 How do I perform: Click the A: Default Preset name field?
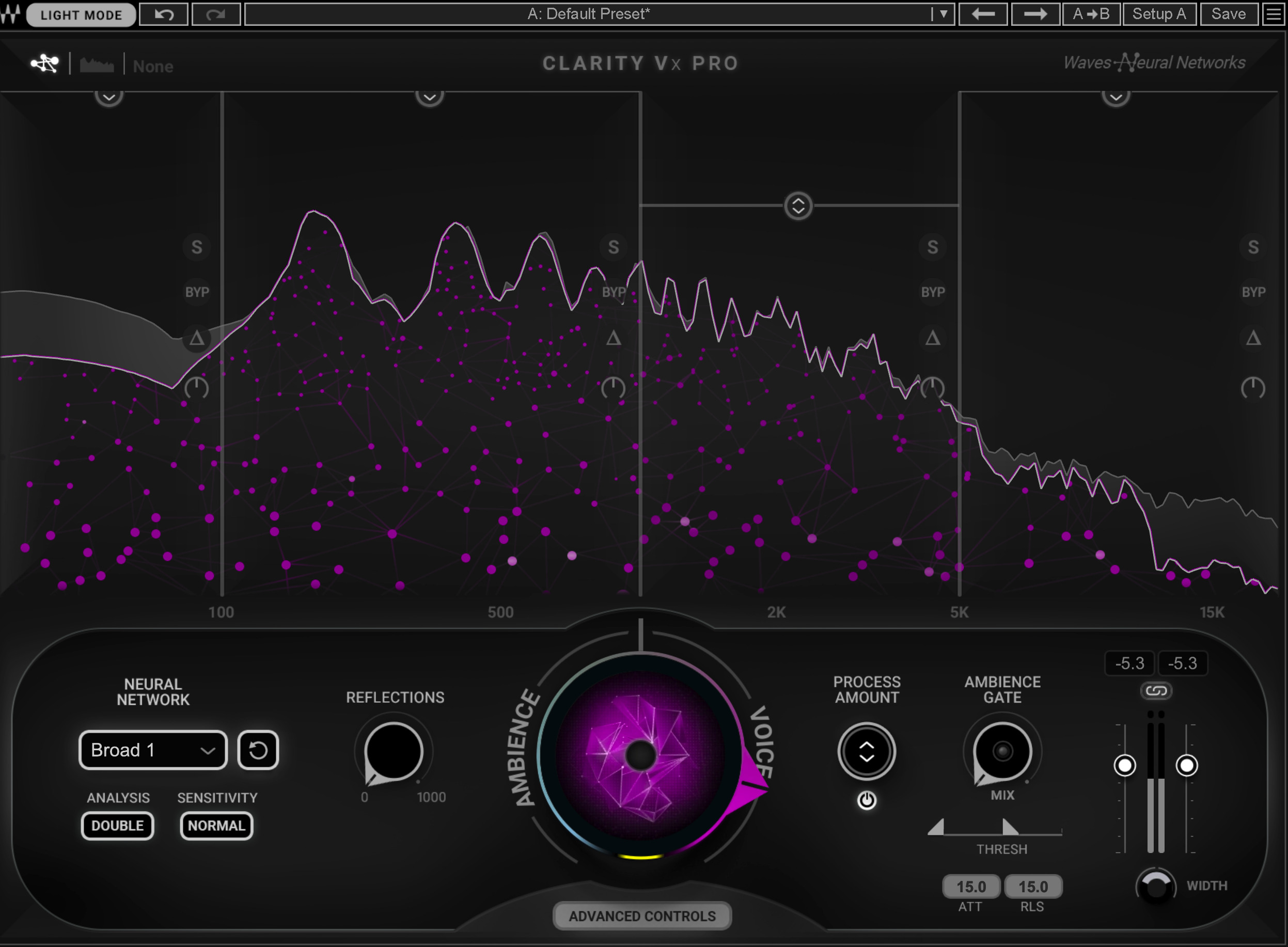click(x=588, y=14)
